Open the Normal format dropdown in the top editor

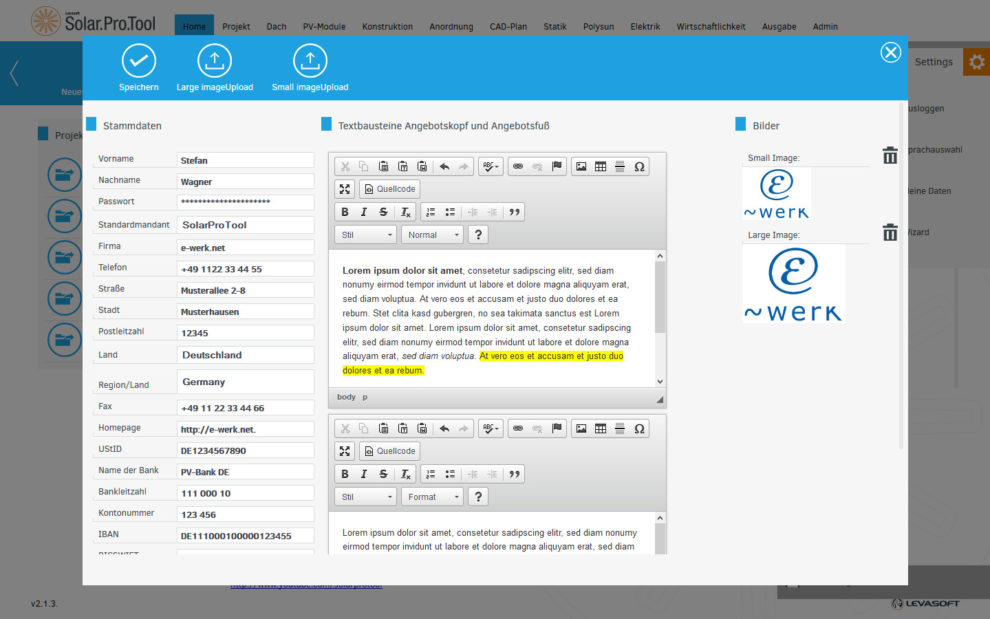point(432,235)
